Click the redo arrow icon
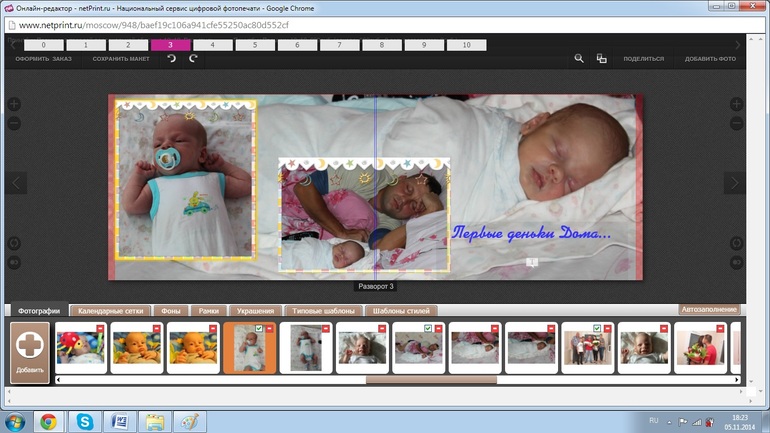 point(193,59)
